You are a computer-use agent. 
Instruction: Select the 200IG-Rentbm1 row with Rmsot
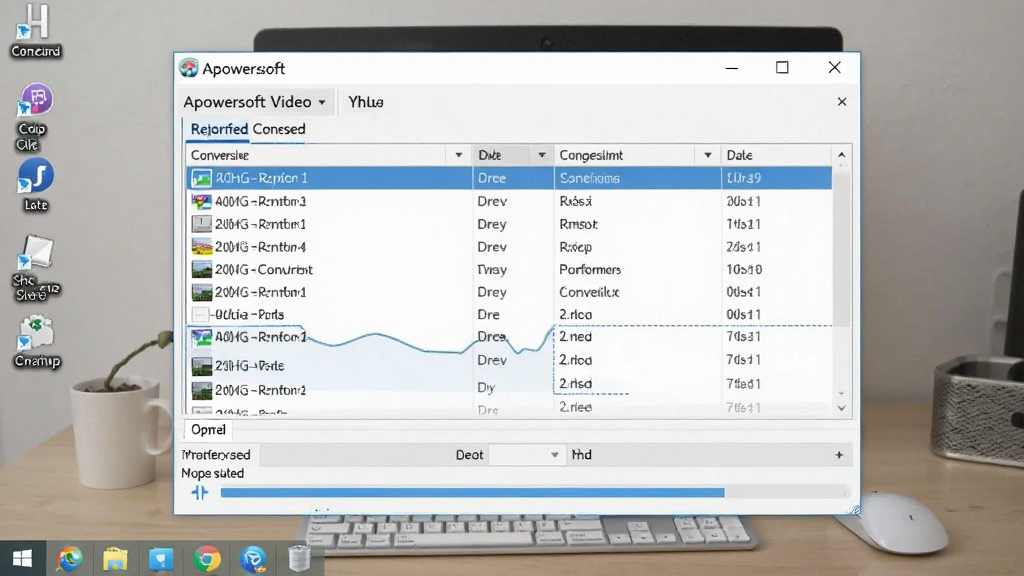pos(509,224)
